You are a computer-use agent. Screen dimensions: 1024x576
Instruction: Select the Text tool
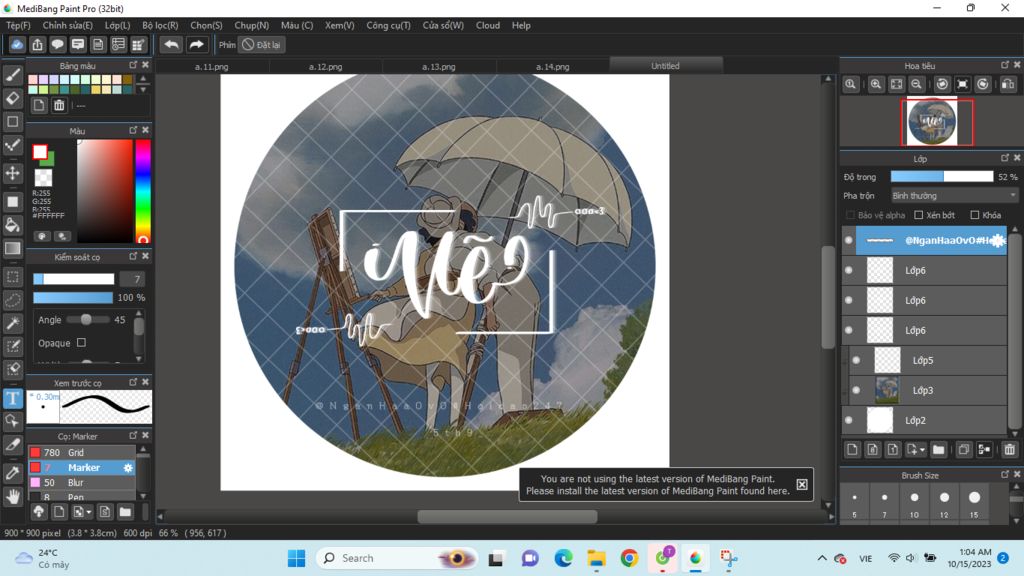(12, 398)
